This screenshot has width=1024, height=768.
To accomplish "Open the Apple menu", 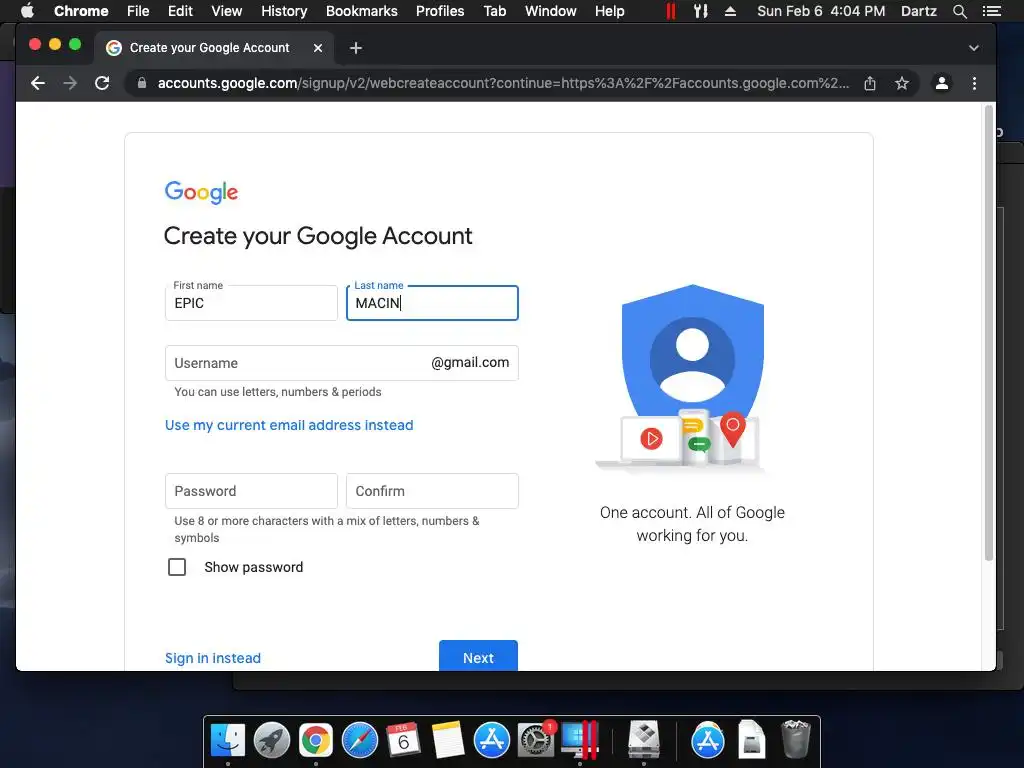I will [x=27, y=10].
